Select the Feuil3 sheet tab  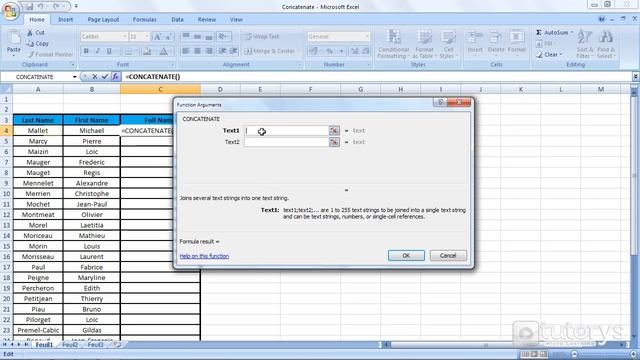95,345
